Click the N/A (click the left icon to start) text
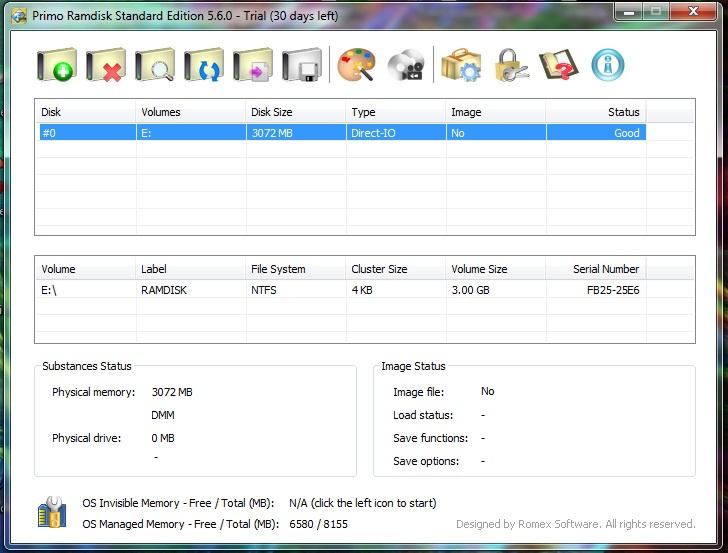 (363, 503)
